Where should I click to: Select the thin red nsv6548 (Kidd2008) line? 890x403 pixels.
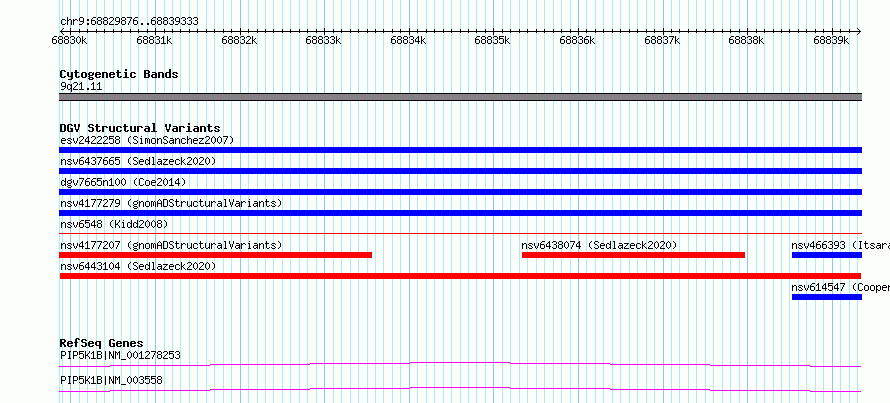point(460,233)
